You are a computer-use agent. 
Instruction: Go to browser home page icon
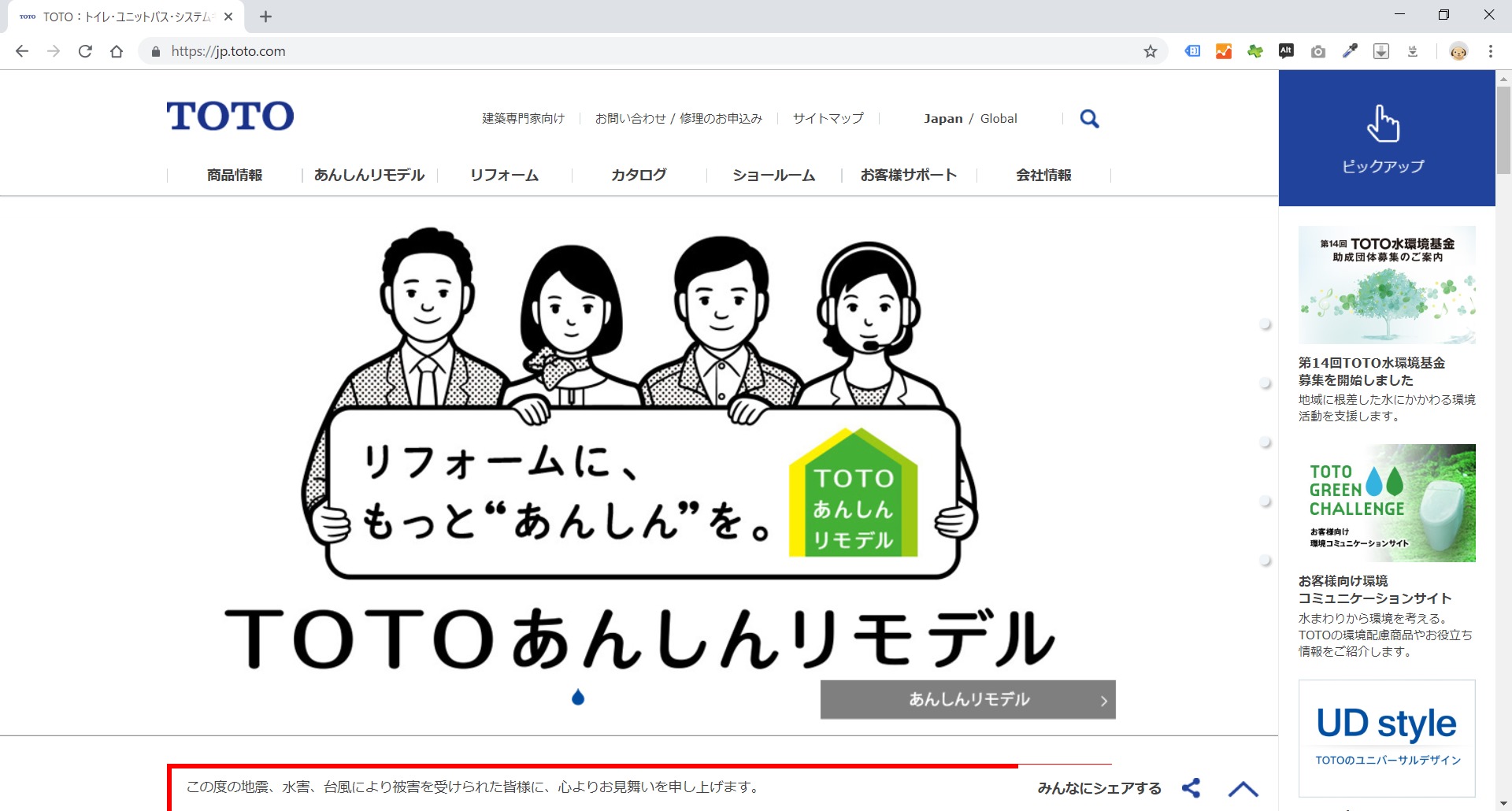click(117, 51)
